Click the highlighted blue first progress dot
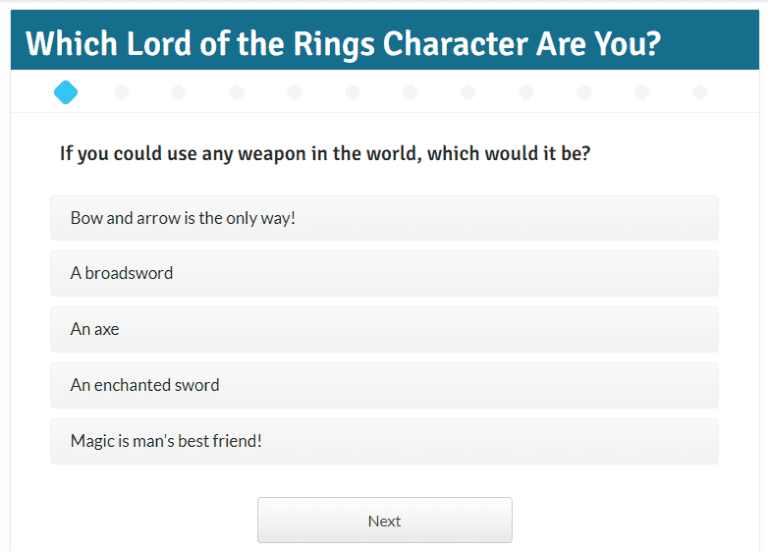 tap(66, 93)
